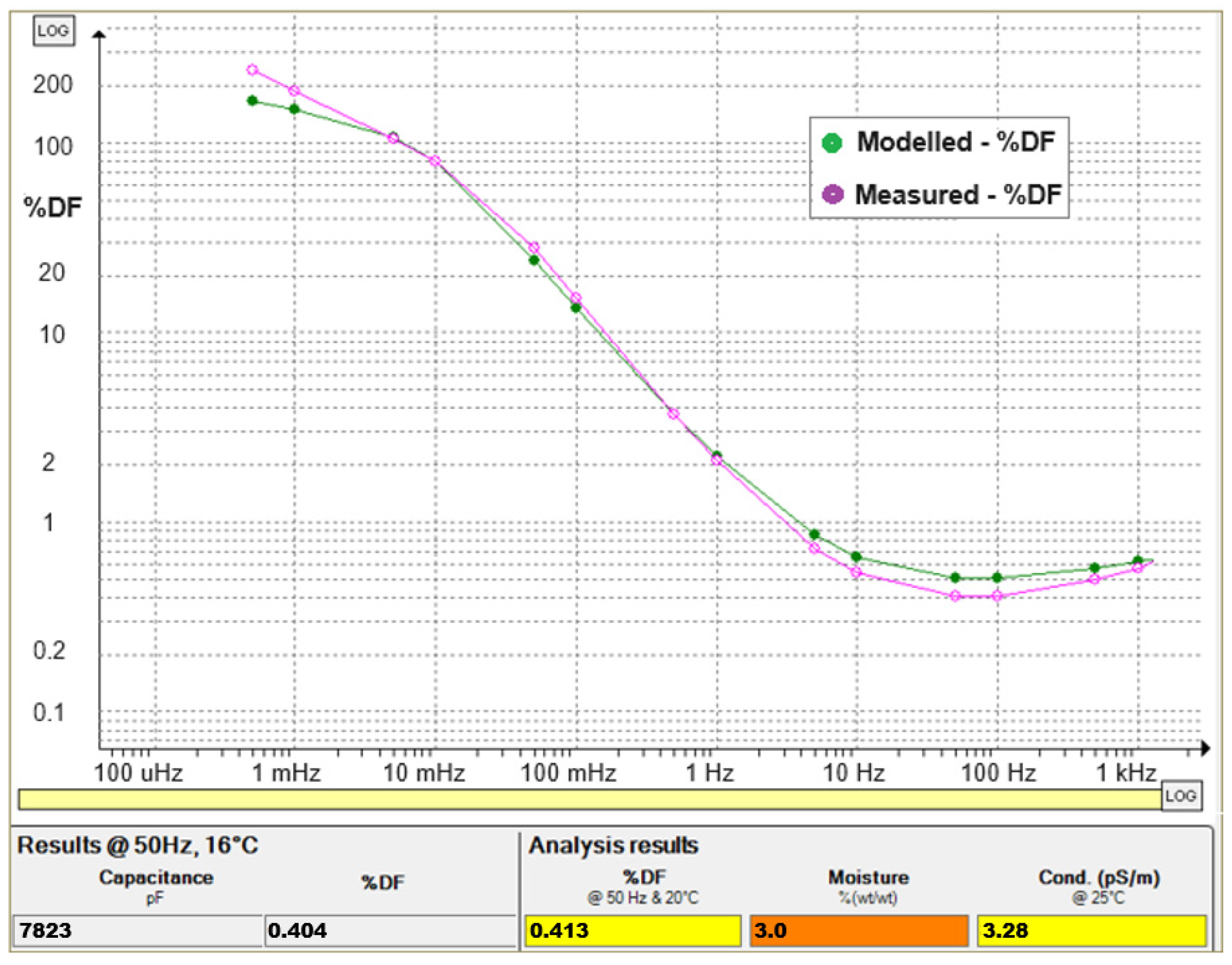The width and height of the screenshot is (1232, 965).
Task: Click the measured point at 1 Hz
Action: coord(716,460)
